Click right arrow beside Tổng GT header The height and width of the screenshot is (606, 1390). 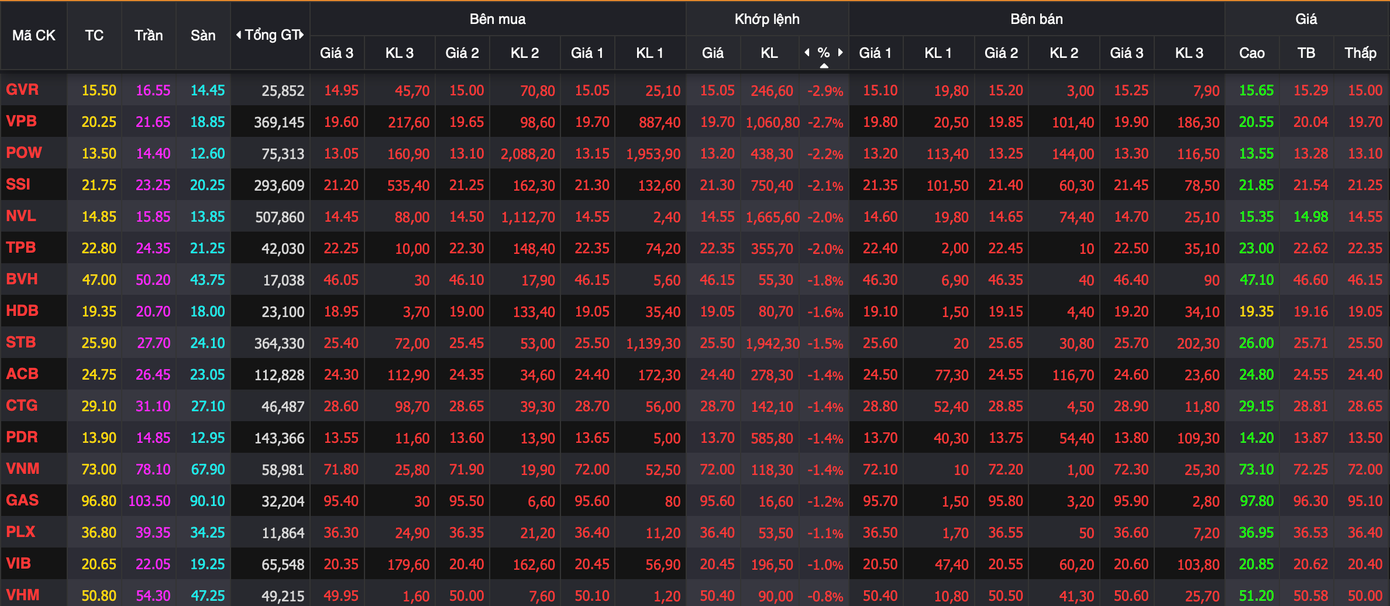click(x=302, y=35)
